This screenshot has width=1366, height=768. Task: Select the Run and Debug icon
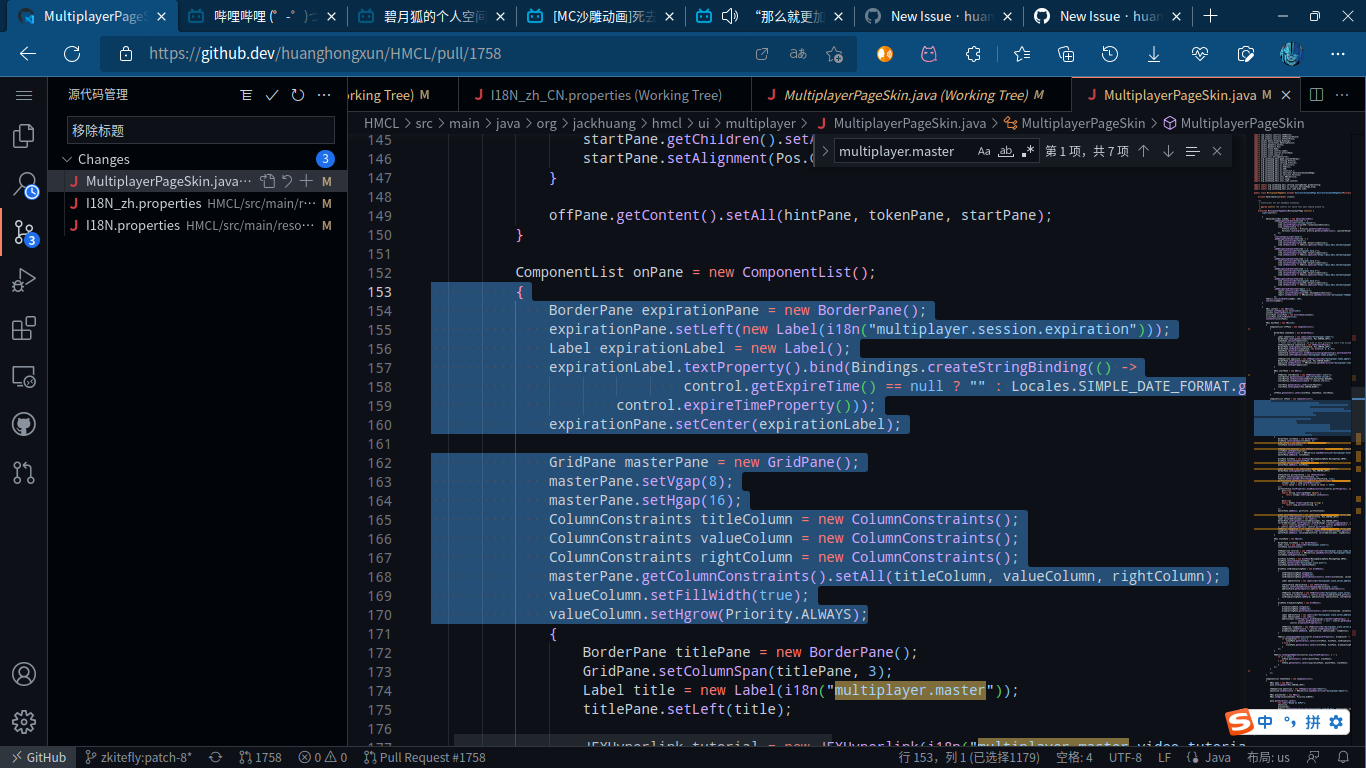tap(23, 279)
